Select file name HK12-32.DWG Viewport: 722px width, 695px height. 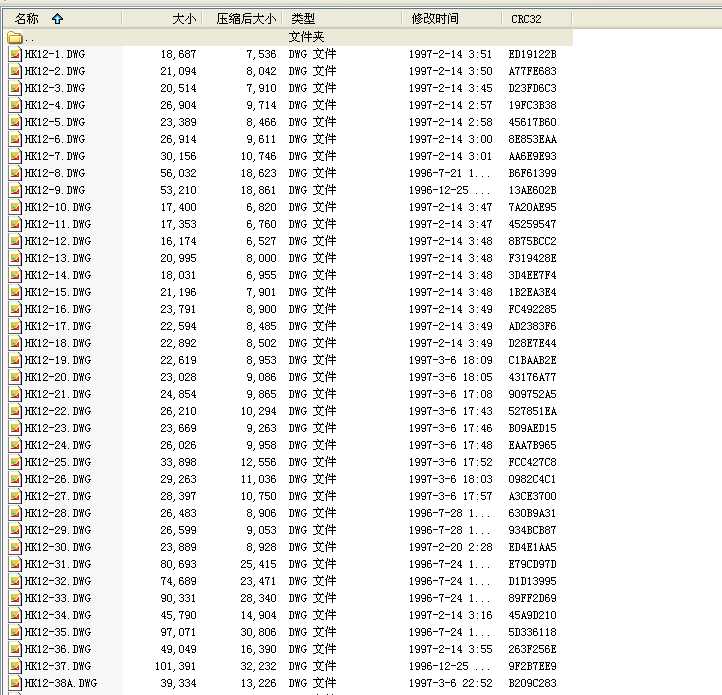click(58, 582)
